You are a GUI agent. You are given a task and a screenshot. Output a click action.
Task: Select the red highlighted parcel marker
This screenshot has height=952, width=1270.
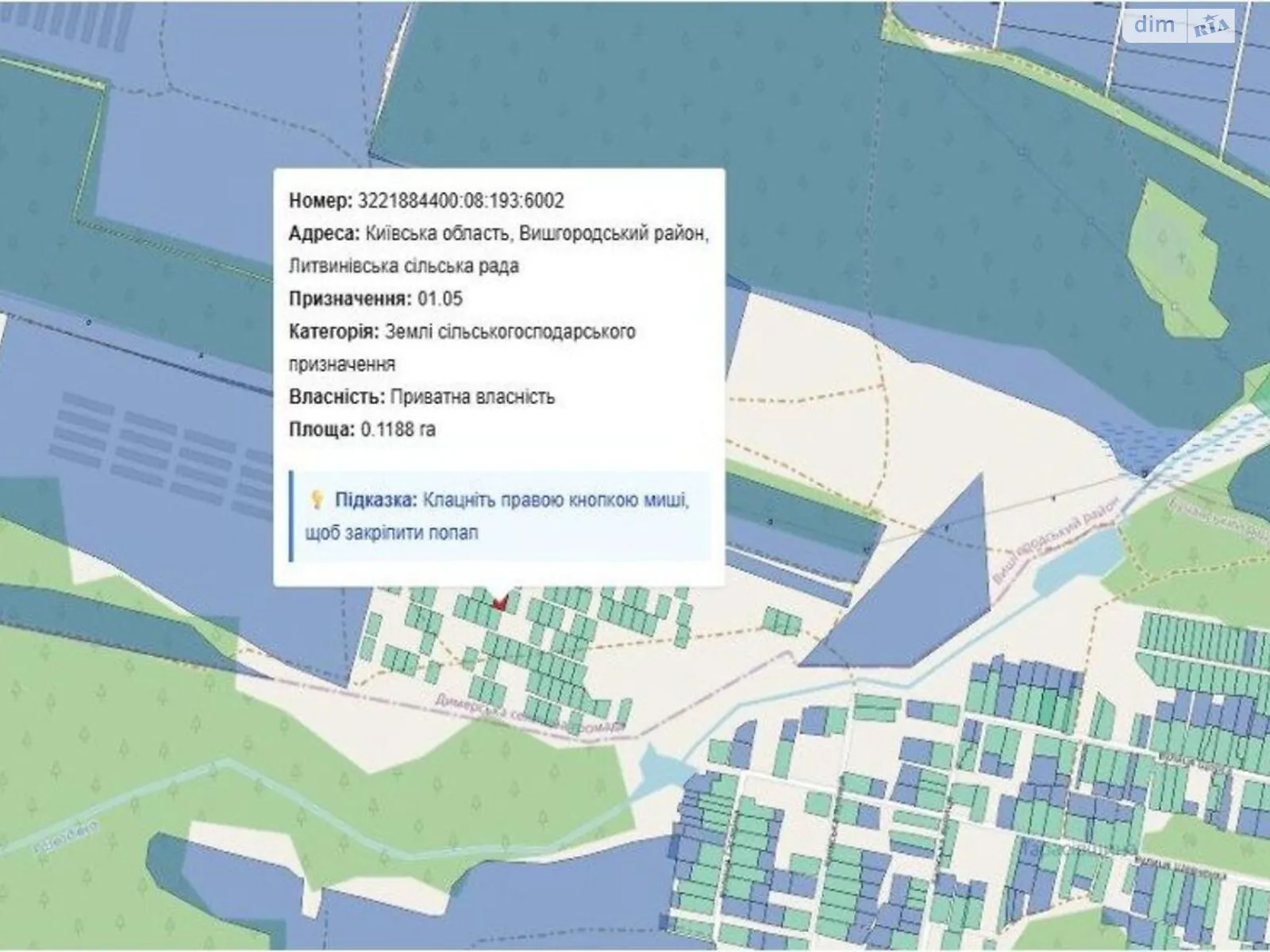499,603
